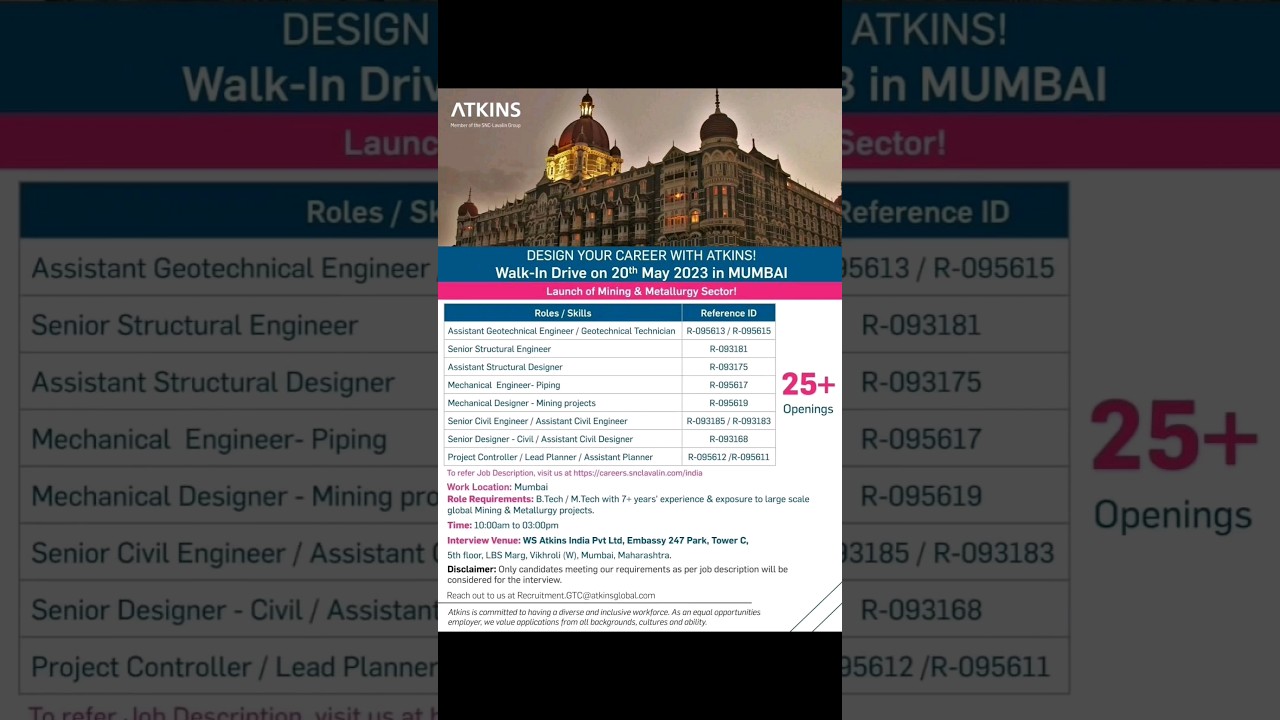This screenshot has height=720, width=1280.
Task: Select small cell 'R-093185 / R-093183'
Action: click(728, 421)
